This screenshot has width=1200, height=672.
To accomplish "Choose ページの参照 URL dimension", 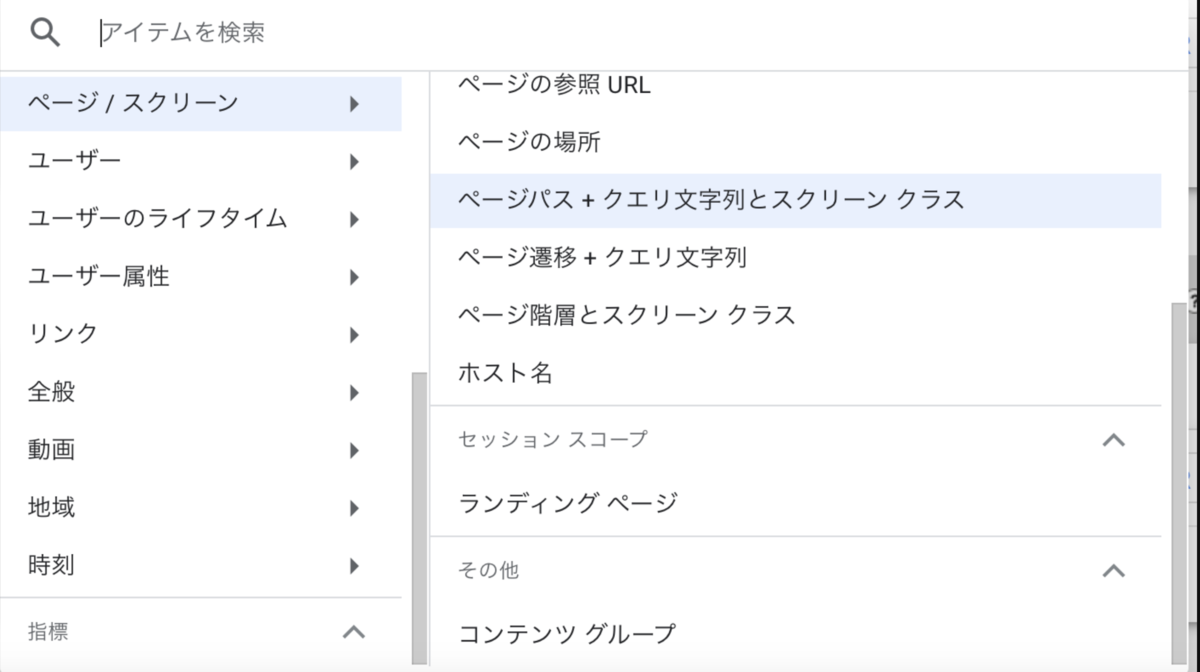I will (795, 86).
